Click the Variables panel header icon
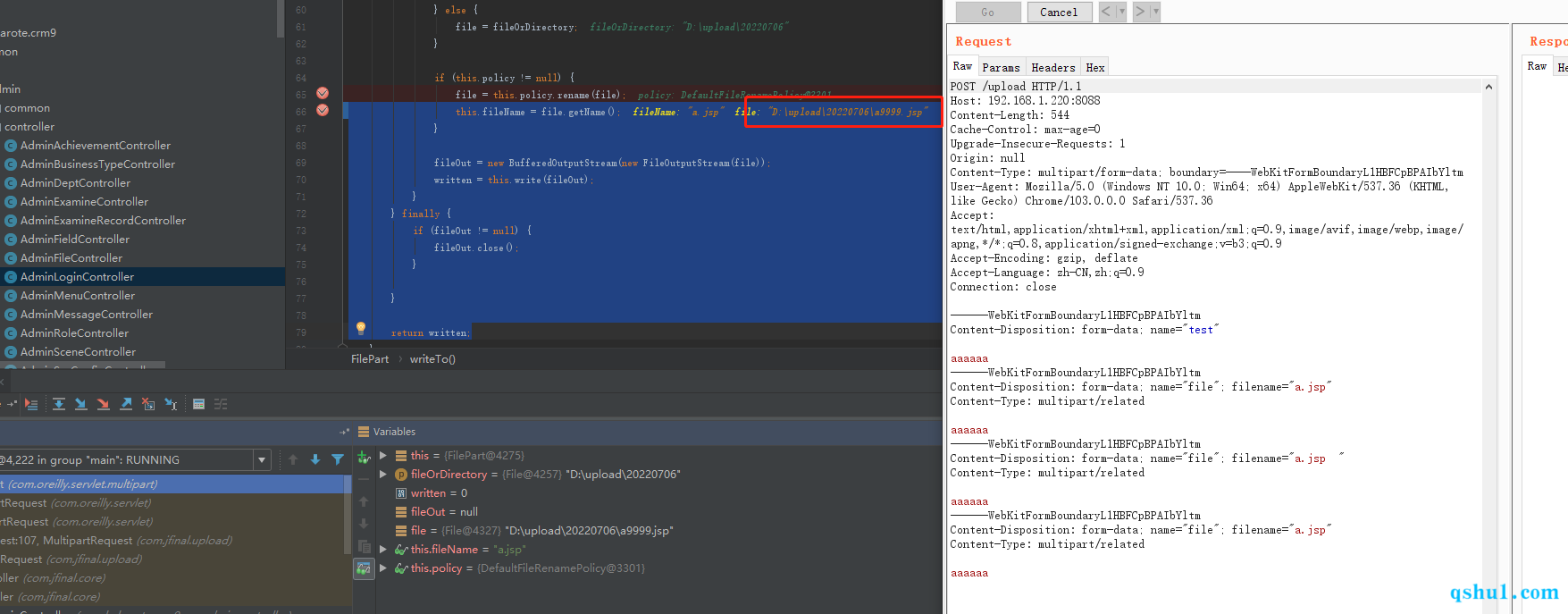1568x614 pixels. point(364,432)
